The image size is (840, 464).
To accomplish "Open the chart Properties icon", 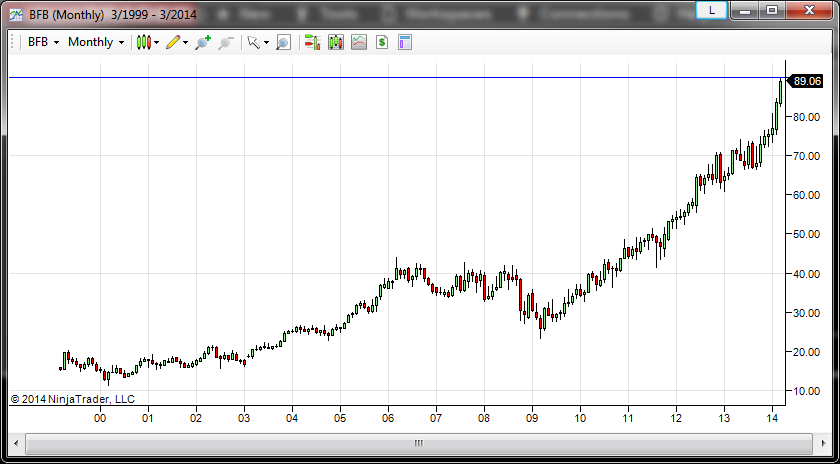I will click(405, 42).
